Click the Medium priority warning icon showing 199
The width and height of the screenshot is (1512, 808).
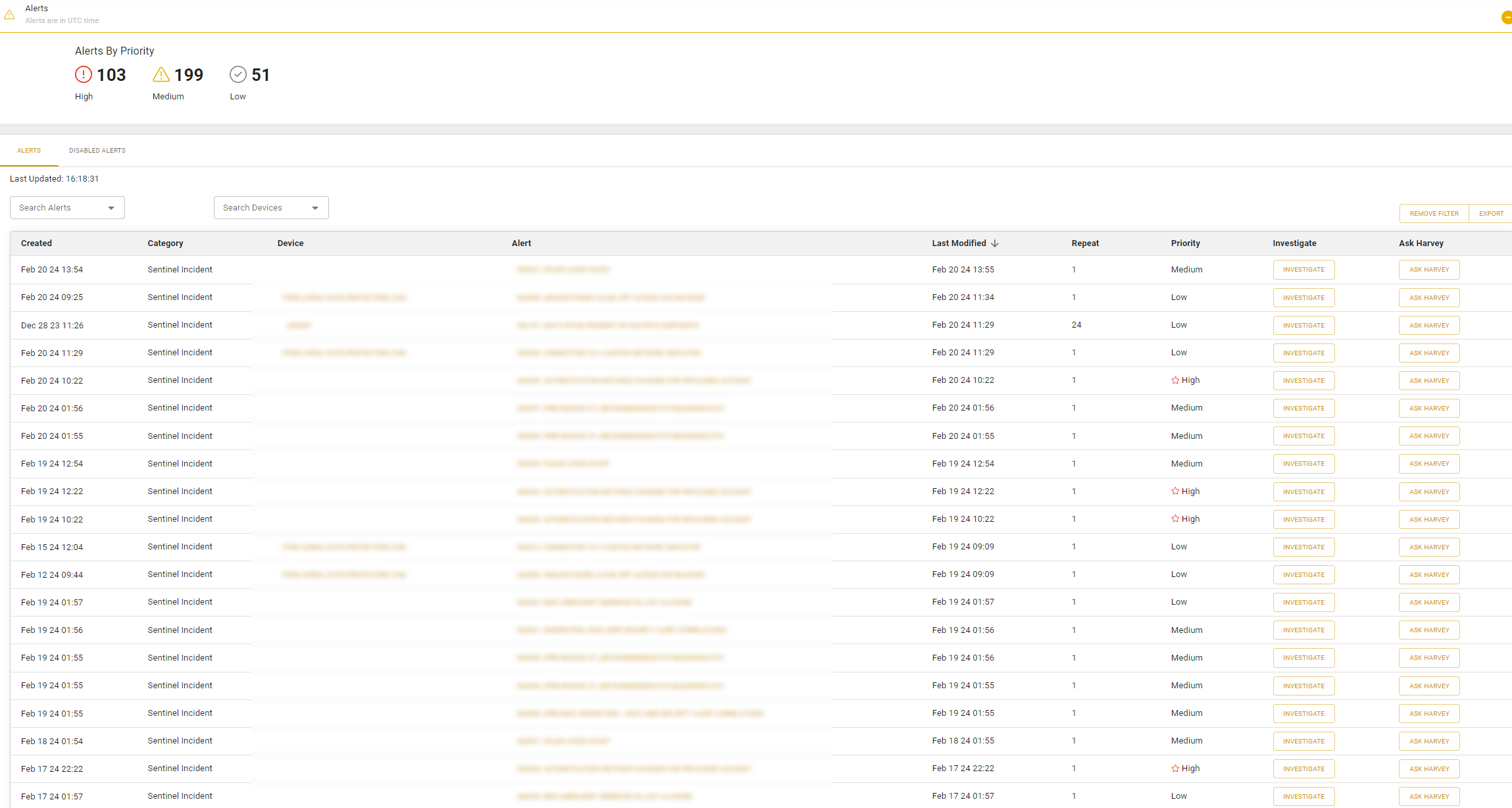pos(161,74)
